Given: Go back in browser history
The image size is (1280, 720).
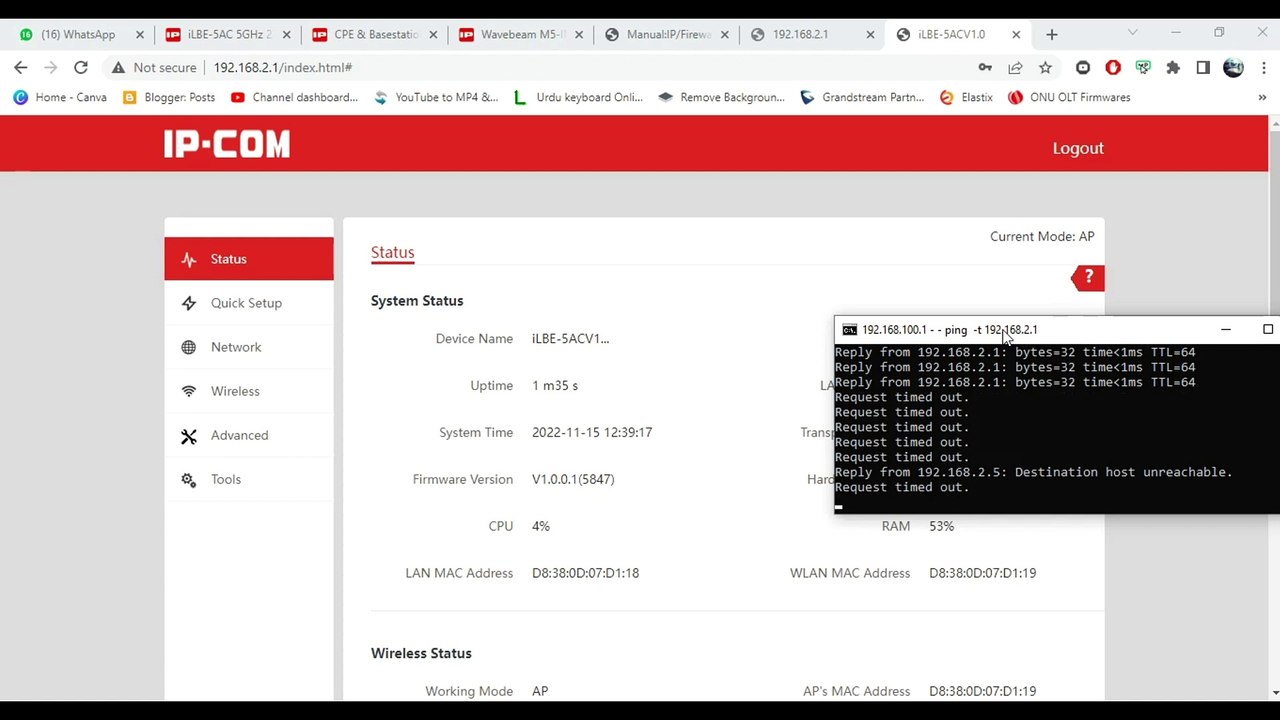Looking at the screenshot, I should pos(21,67).
